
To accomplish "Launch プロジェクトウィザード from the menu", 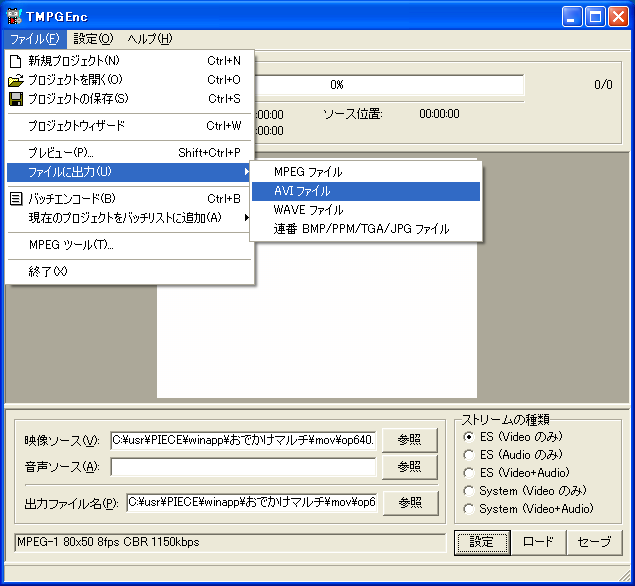I will coord(130,126).
